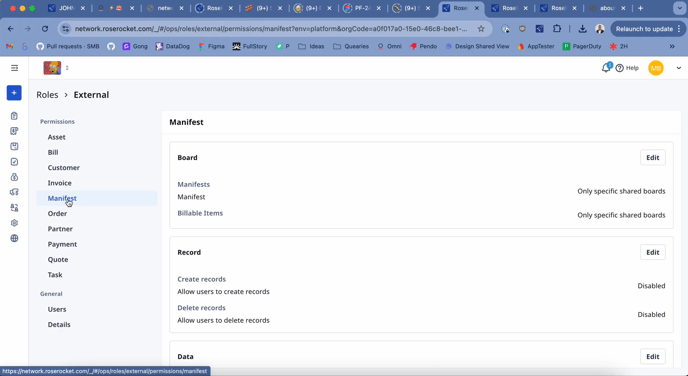Click the organization logo thumbnail
The image size is (688, 376).
click(x=52, y=68)
